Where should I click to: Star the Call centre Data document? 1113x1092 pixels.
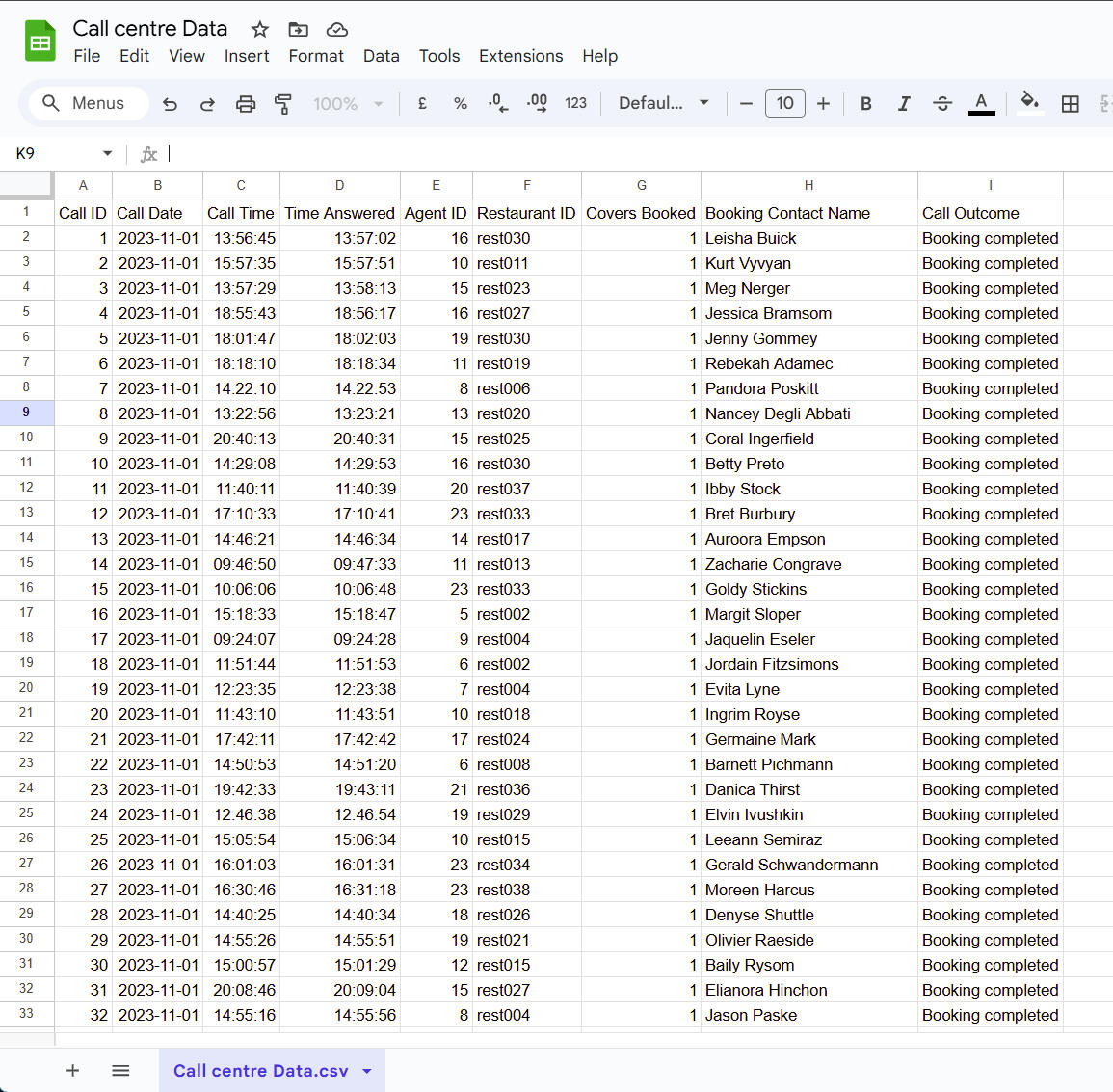[259, 29]
